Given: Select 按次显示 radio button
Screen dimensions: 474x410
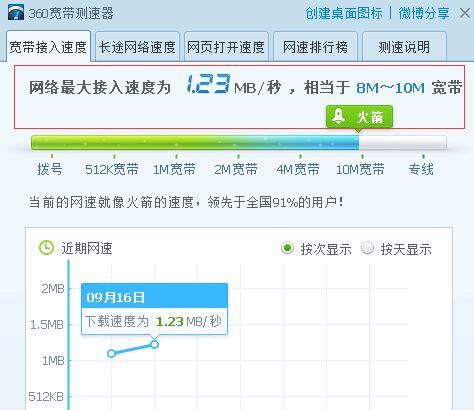Looking at the screenshot, I should (287, 248).
